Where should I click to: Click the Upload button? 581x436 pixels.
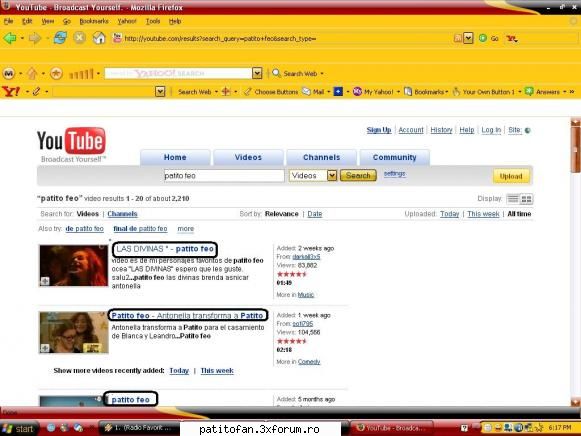pos(511,176)
